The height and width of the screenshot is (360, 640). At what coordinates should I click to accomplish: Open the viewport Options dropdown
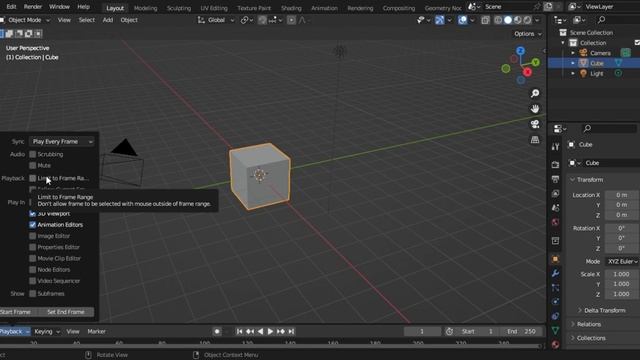click(x=527, y=34)
